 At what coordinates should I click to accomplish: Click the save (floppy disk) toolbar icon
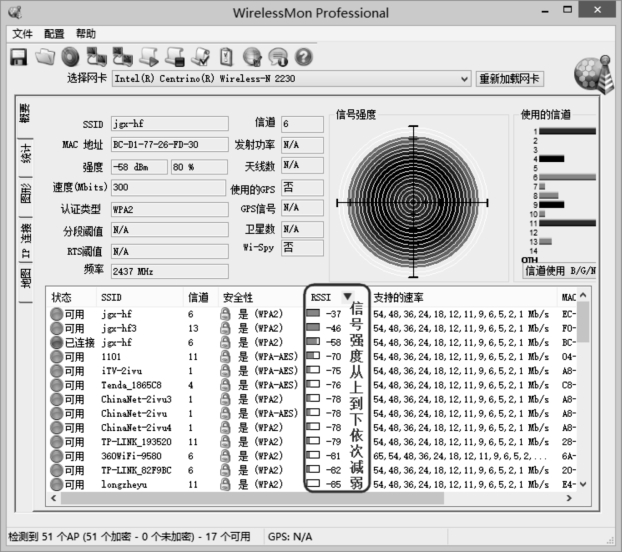pos(18,56)
